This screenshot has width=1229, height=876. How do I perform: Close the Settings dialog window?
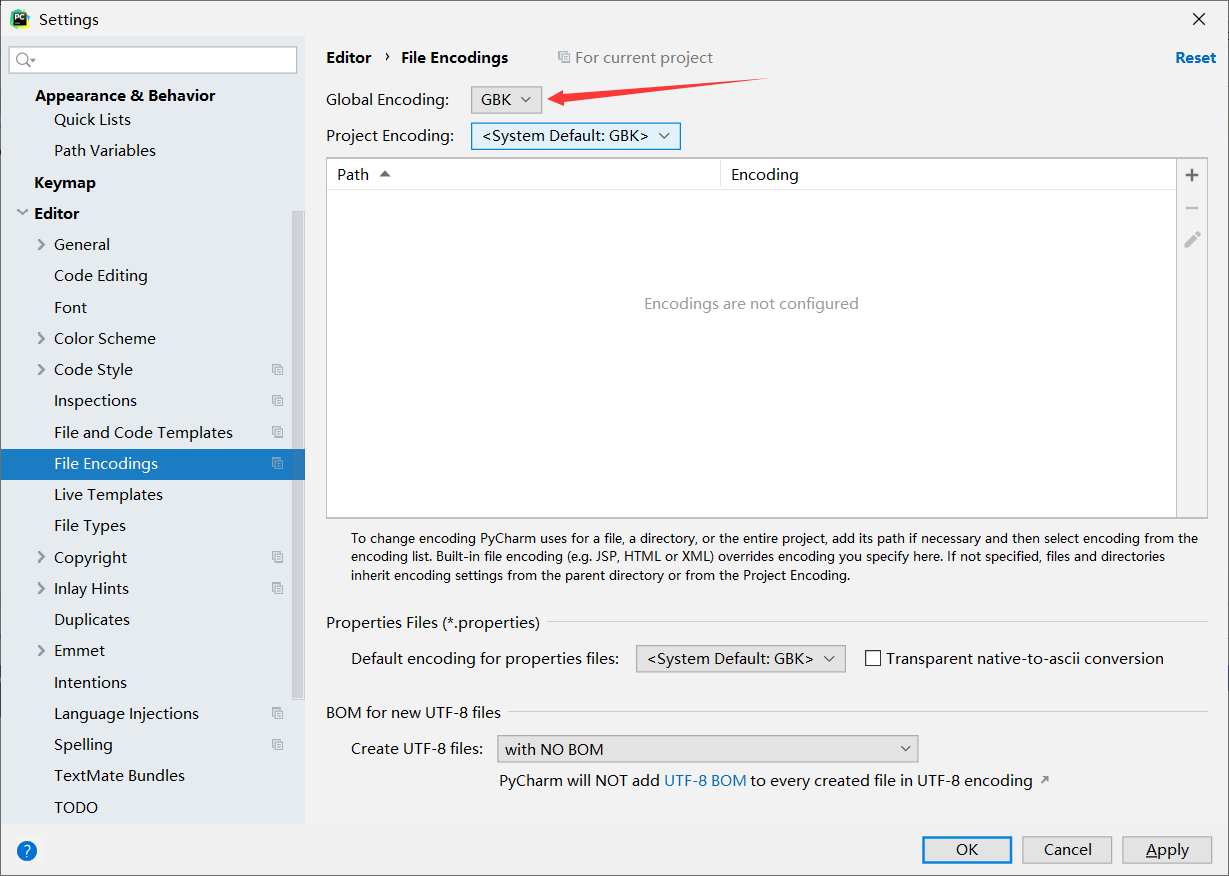1198,19
